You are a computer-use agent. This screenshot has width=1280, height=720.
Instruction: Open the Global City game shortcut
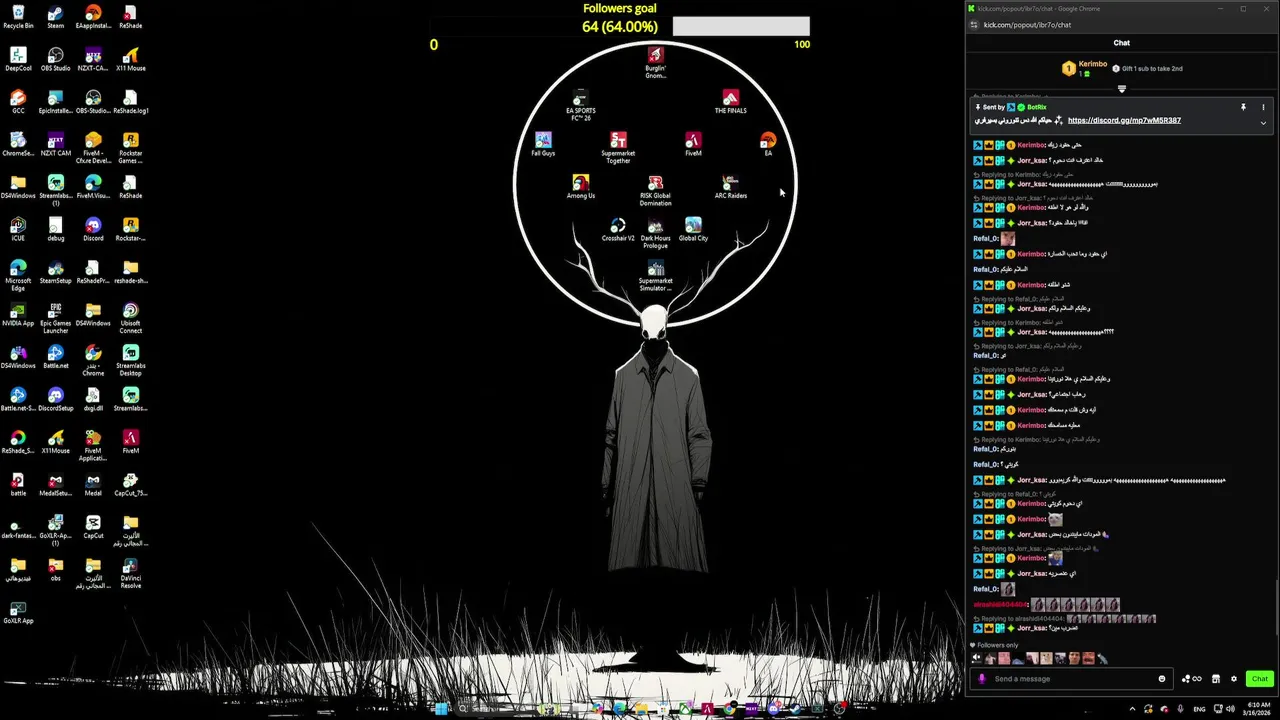(693, 230)
